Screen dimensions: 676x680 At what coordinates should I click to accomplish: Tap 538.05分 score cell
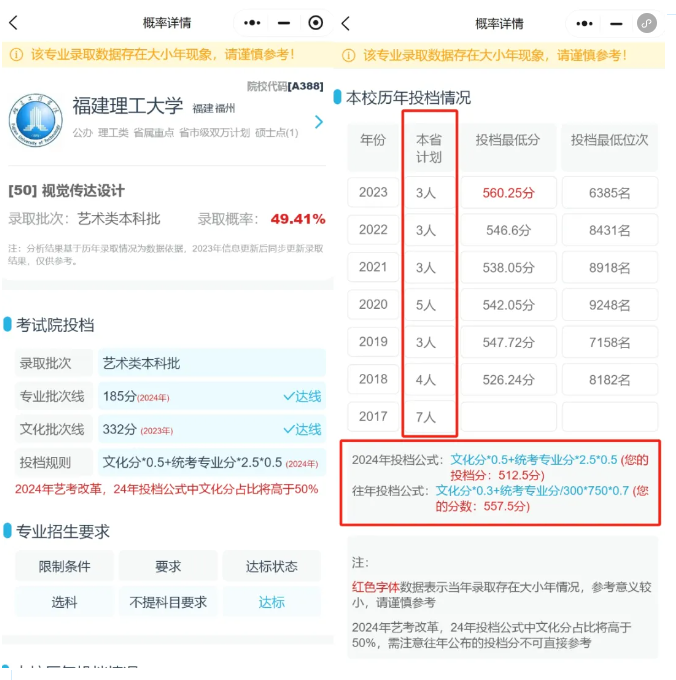[508, 267]
